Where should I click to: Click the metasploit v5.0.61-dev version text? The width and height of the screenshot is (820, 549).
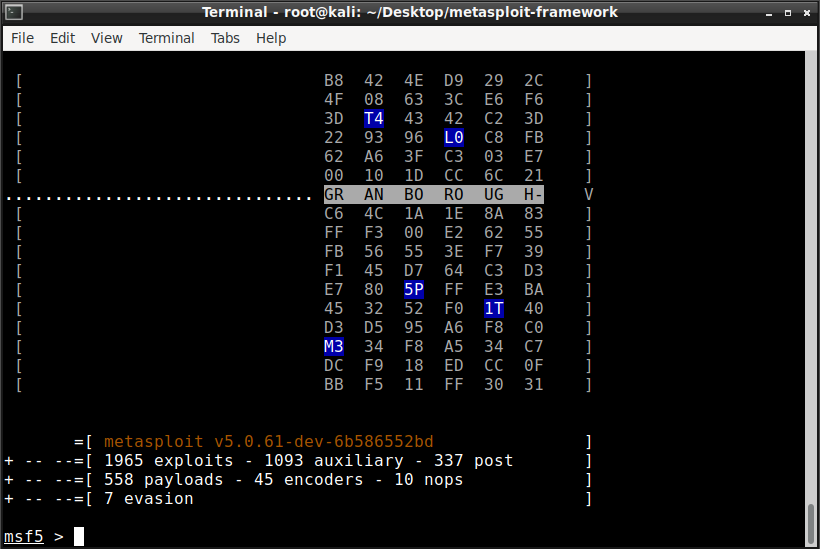pyautogui.click(x=268, y=442)
